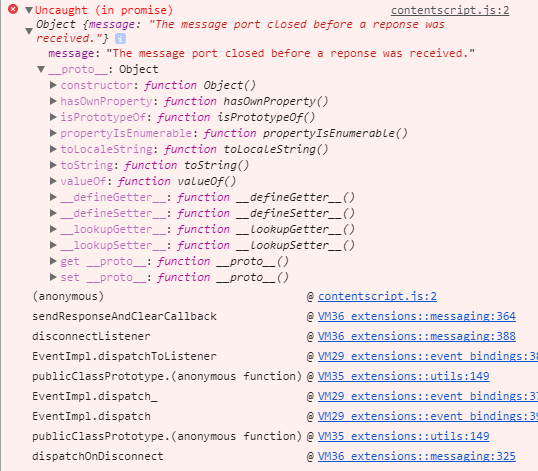This screenshot has height=471, width=538.
Task: Expand the valueOf function entry
Action: pos(53,181)
